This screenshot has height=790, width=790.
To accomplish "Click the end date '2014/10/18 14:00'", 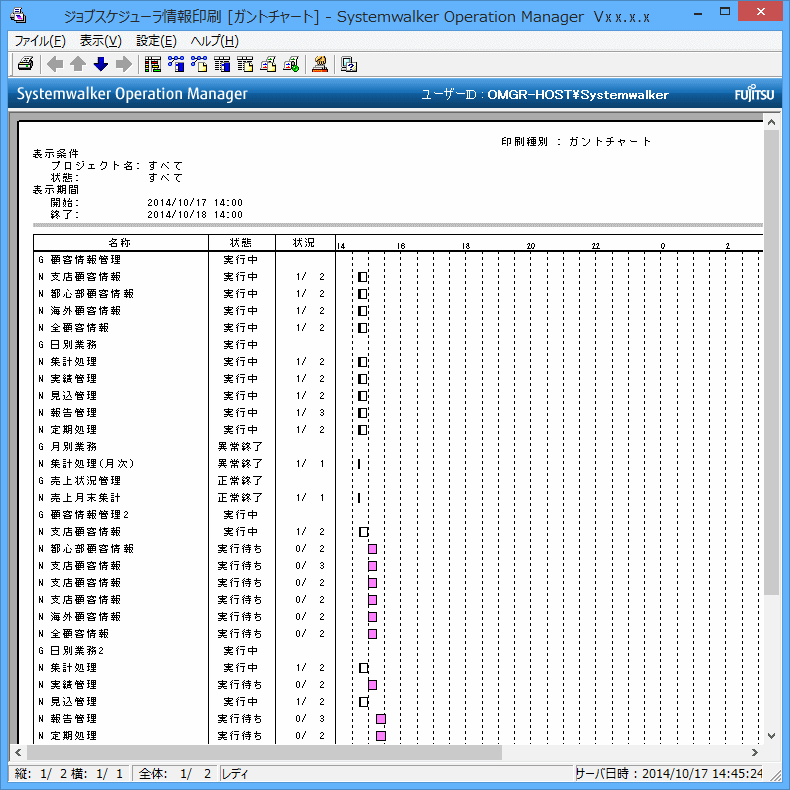I will point(195,215).
